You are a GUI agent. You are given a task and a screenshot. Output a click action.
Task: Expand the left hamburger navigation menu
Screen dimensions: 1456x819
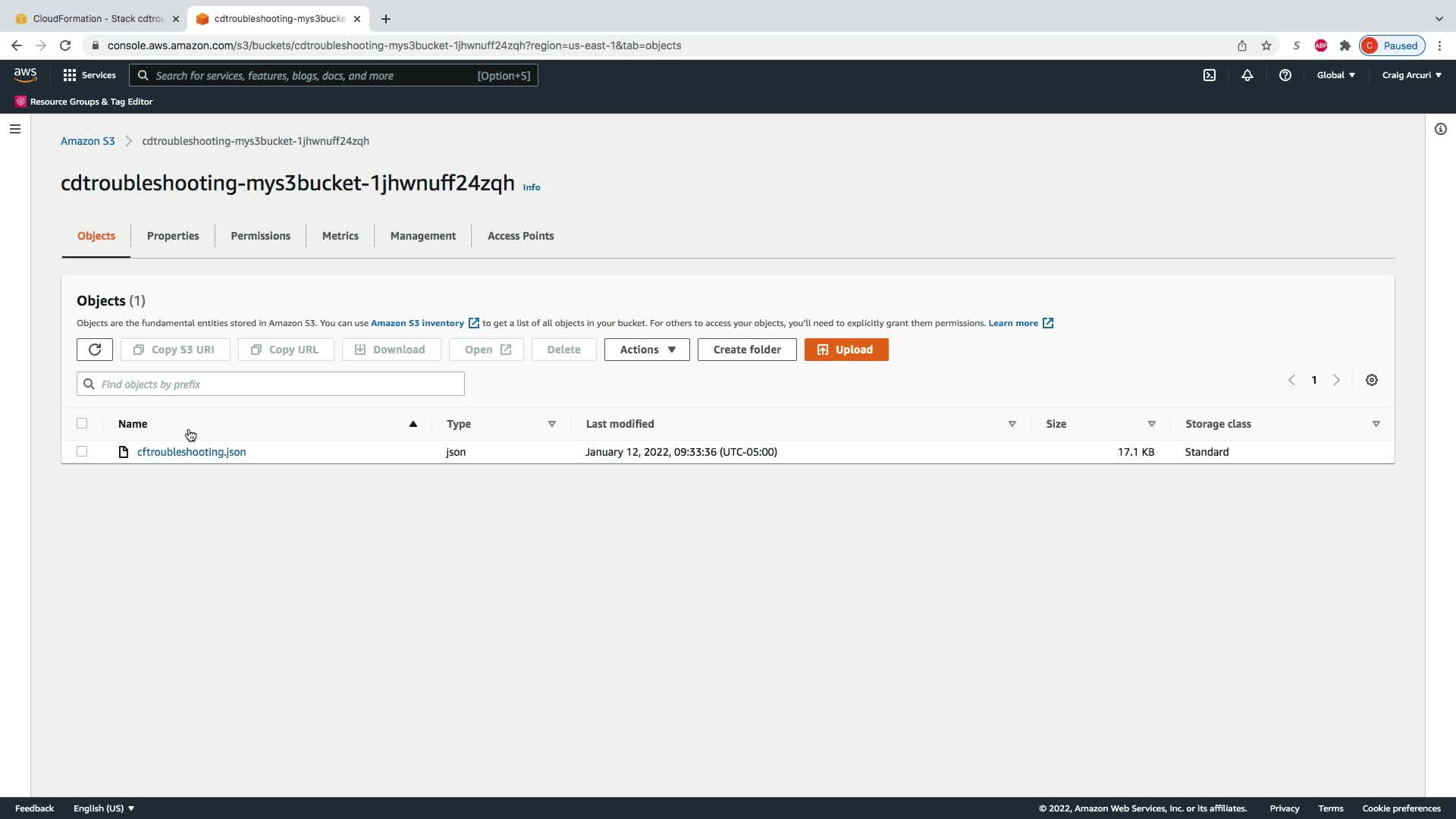pyautogui.click(x=14, y=129)
